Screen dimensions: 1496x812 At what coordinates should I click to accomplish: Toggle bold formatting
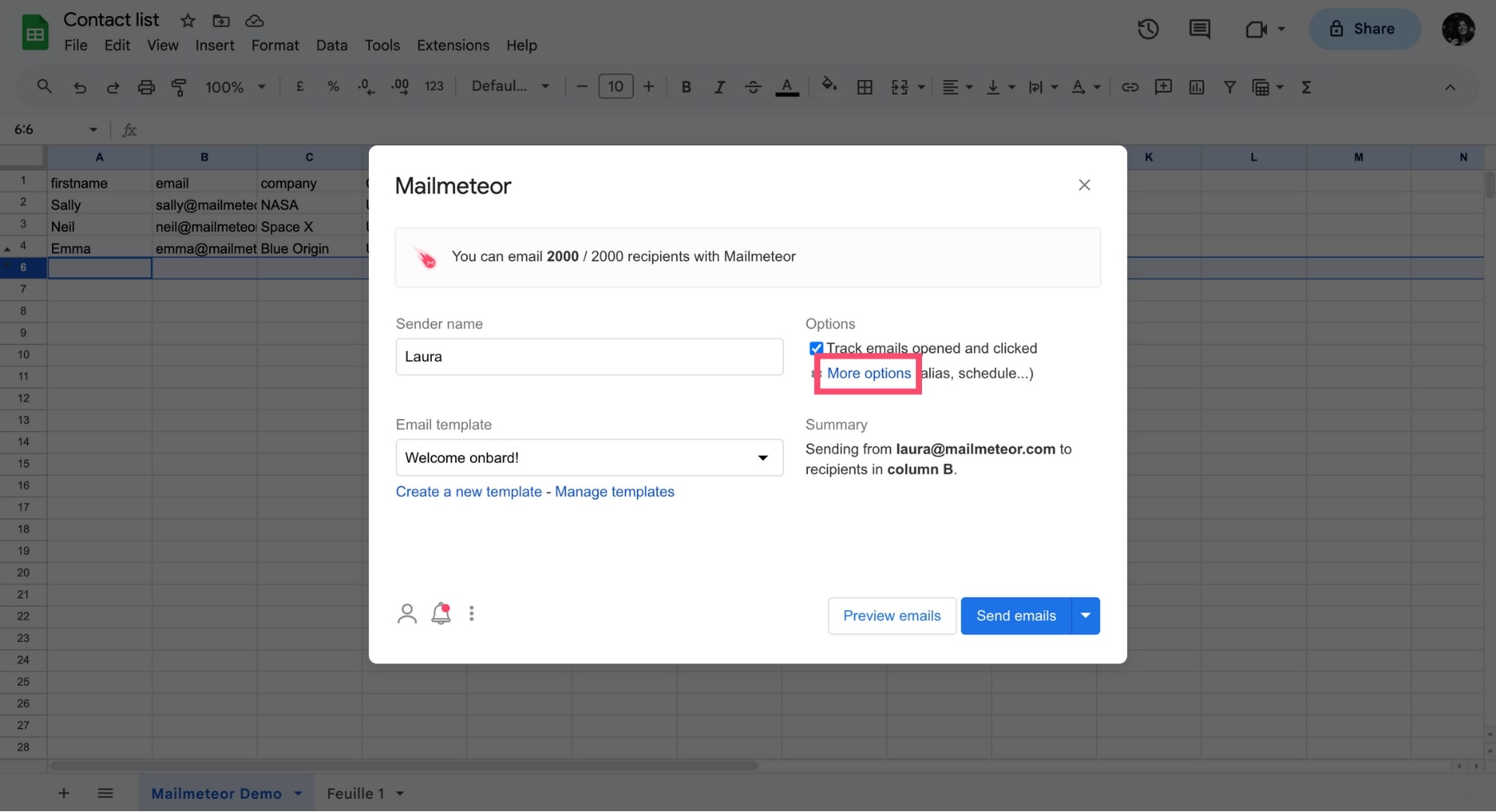pyautogui.click(x=686, y=87)
